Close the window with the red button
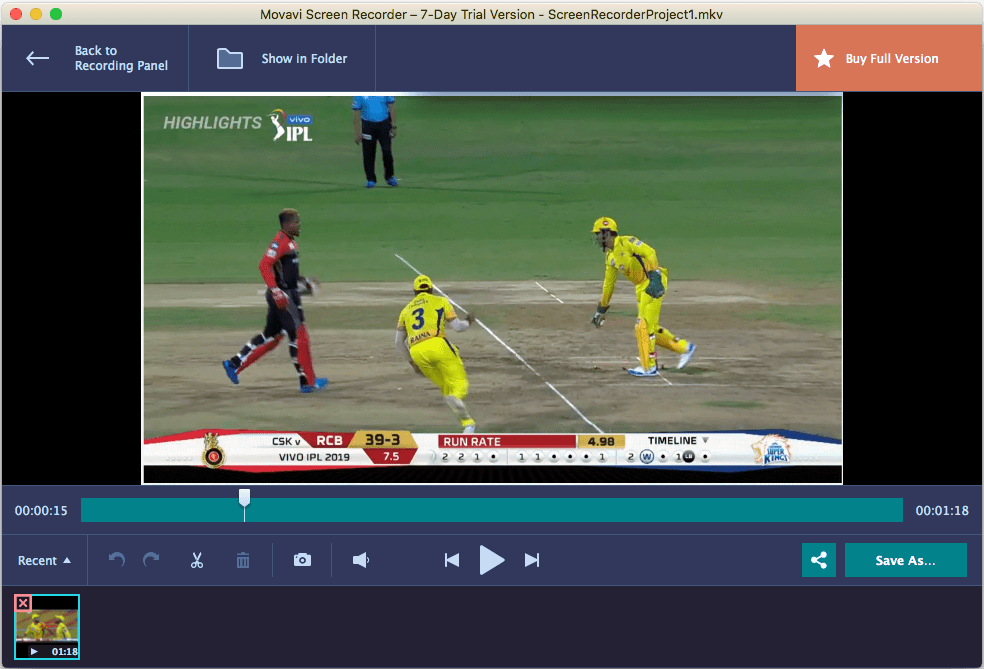984x669 pixels. pyautogui.click(x=16, y=14)
